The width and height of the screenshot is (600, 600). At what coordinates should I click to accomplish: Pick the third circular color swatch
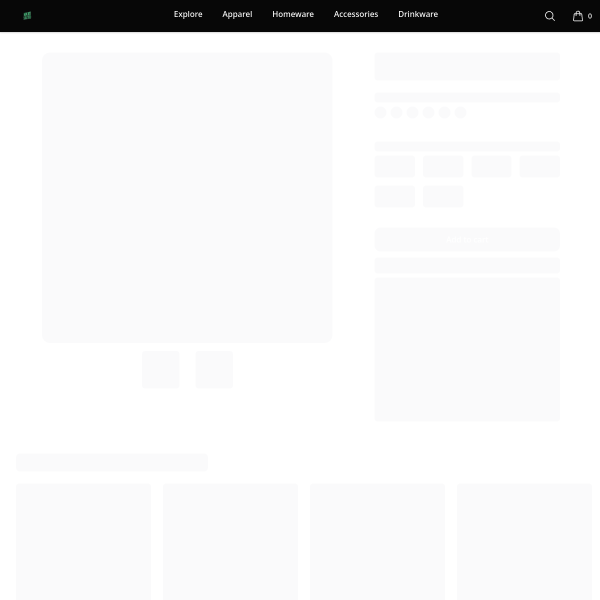pyautogui.click(x=412, y=112)
